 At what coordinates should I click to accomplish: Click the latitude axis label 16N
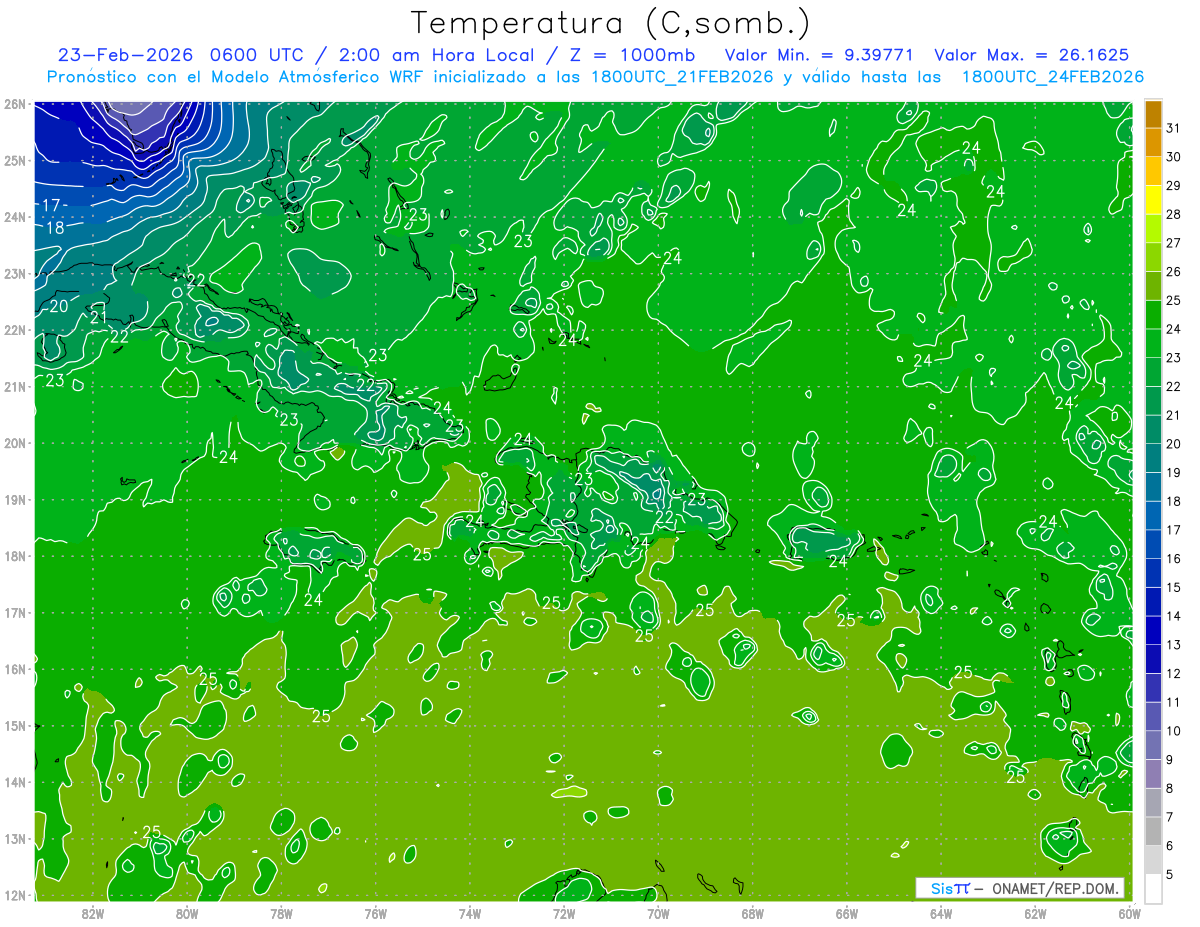(x=15, y=669)
